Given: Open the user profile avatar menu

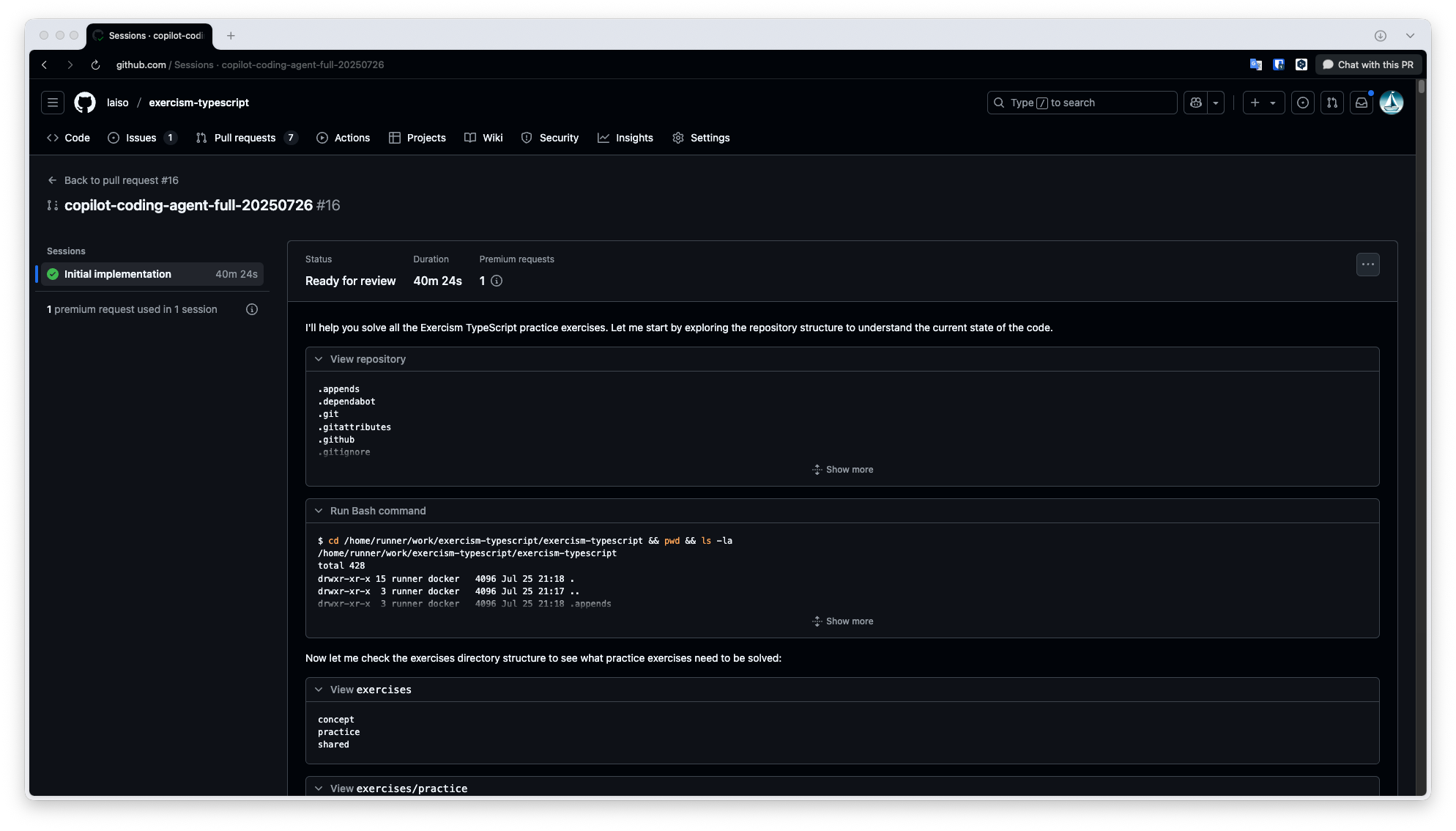Looking at the screenshot, I should tap(1392, 103).
